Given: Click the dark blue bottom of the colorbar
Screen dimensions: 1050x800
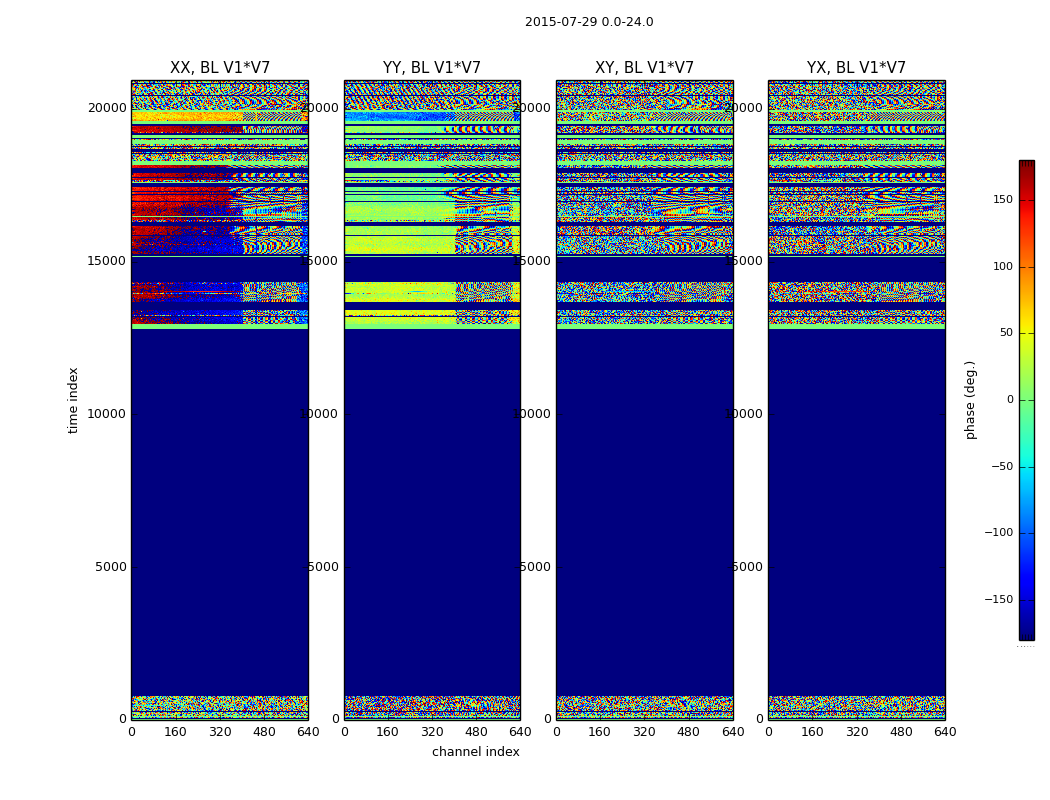Looking at the screenshot, I should tap(1026, 632).
